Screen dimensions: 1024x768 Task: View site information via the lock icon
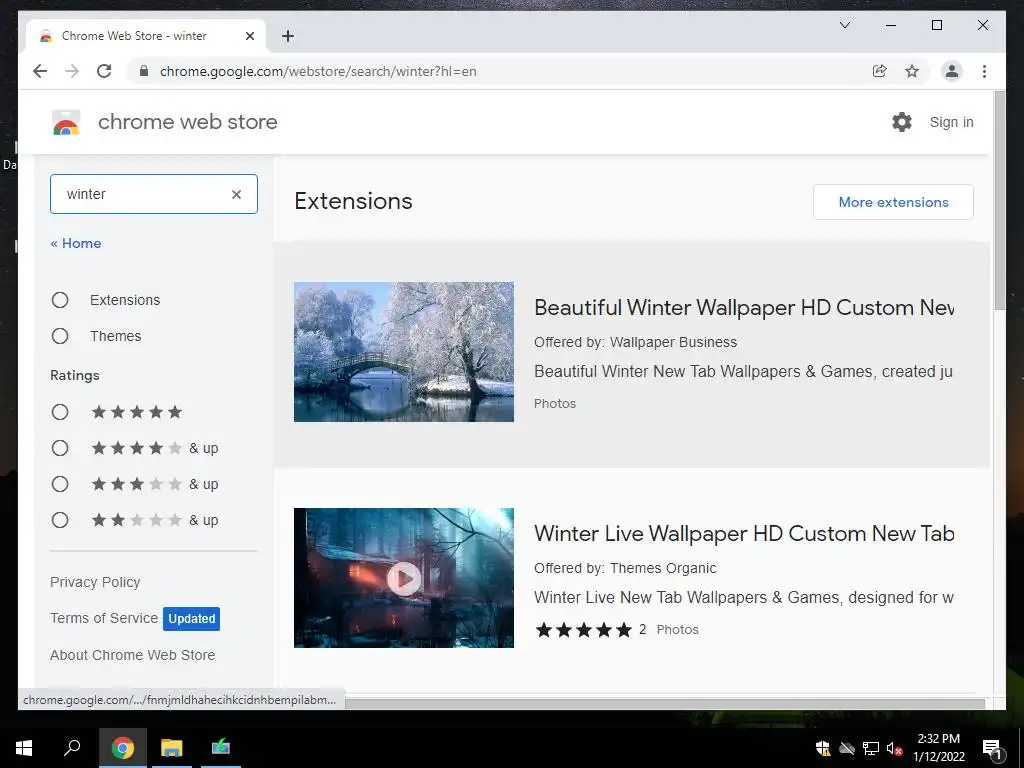click(144, 71)
